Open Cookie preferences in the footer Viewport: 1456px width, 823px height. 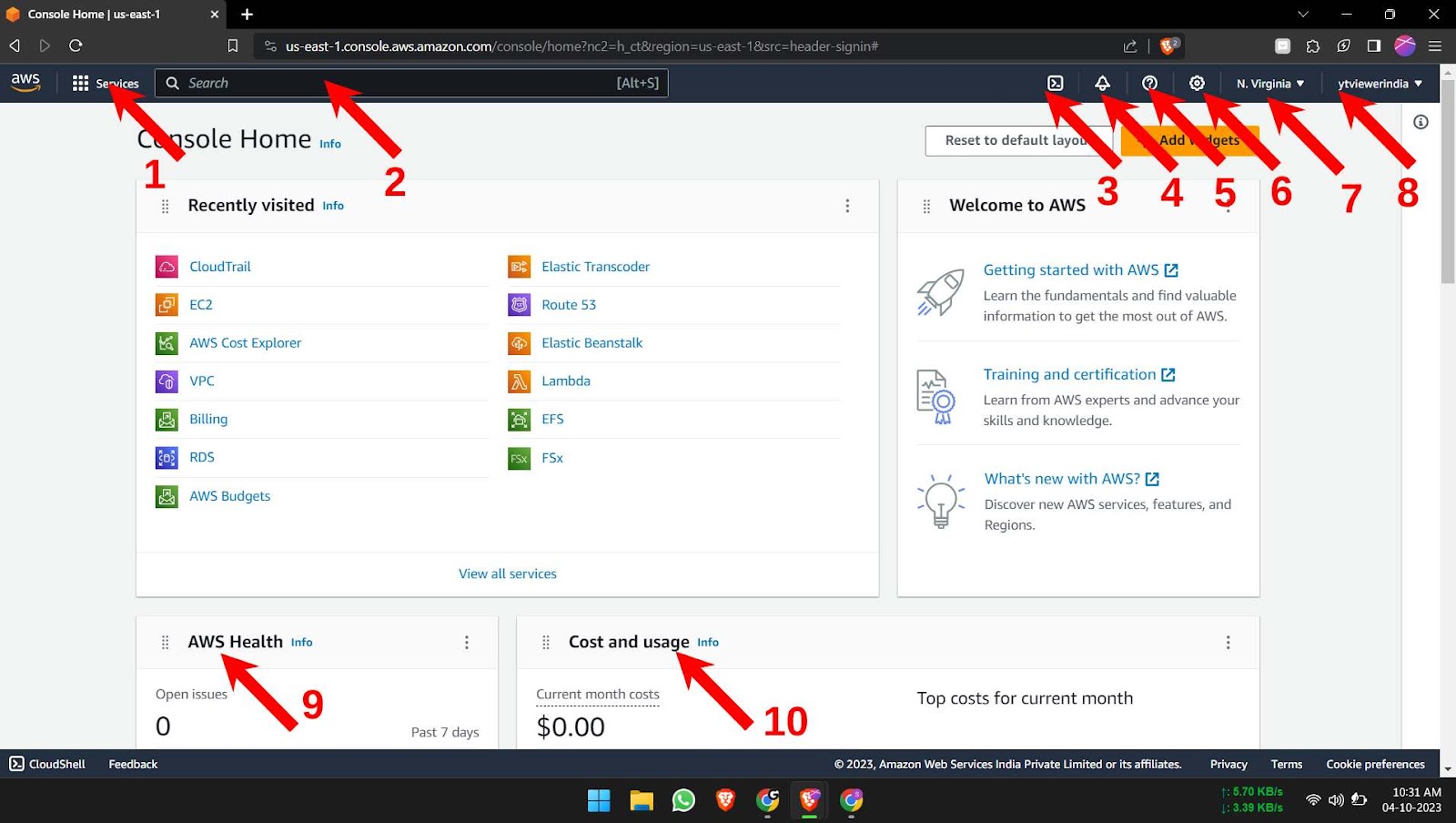click(1375, 764)
